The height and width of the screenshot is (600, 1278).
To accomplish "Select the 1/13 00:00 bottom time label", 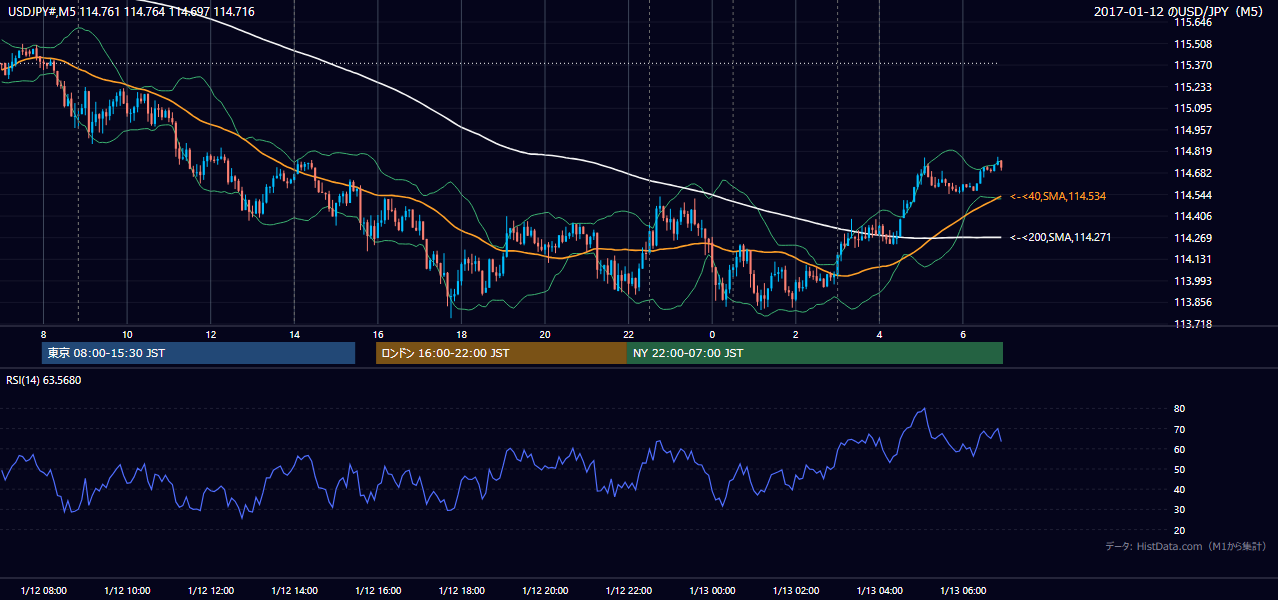I will (x=712, y=591).
